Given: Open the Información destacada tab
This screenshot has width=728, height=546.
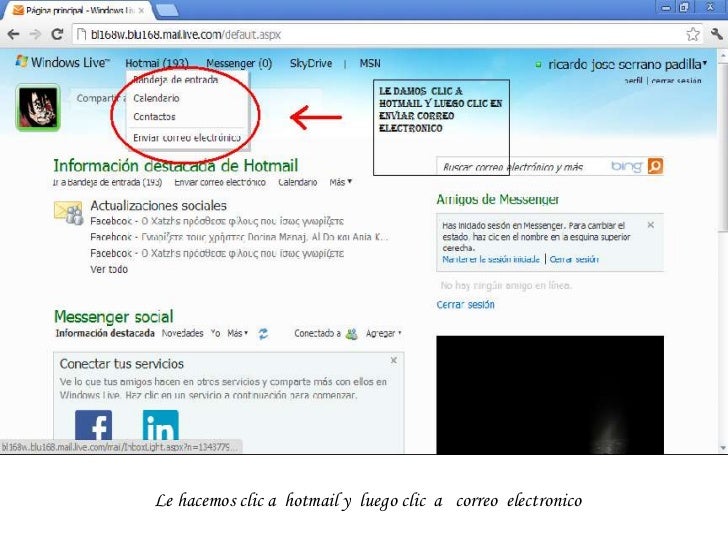Looking at the screenshot, I should click(x=105, y=333).
